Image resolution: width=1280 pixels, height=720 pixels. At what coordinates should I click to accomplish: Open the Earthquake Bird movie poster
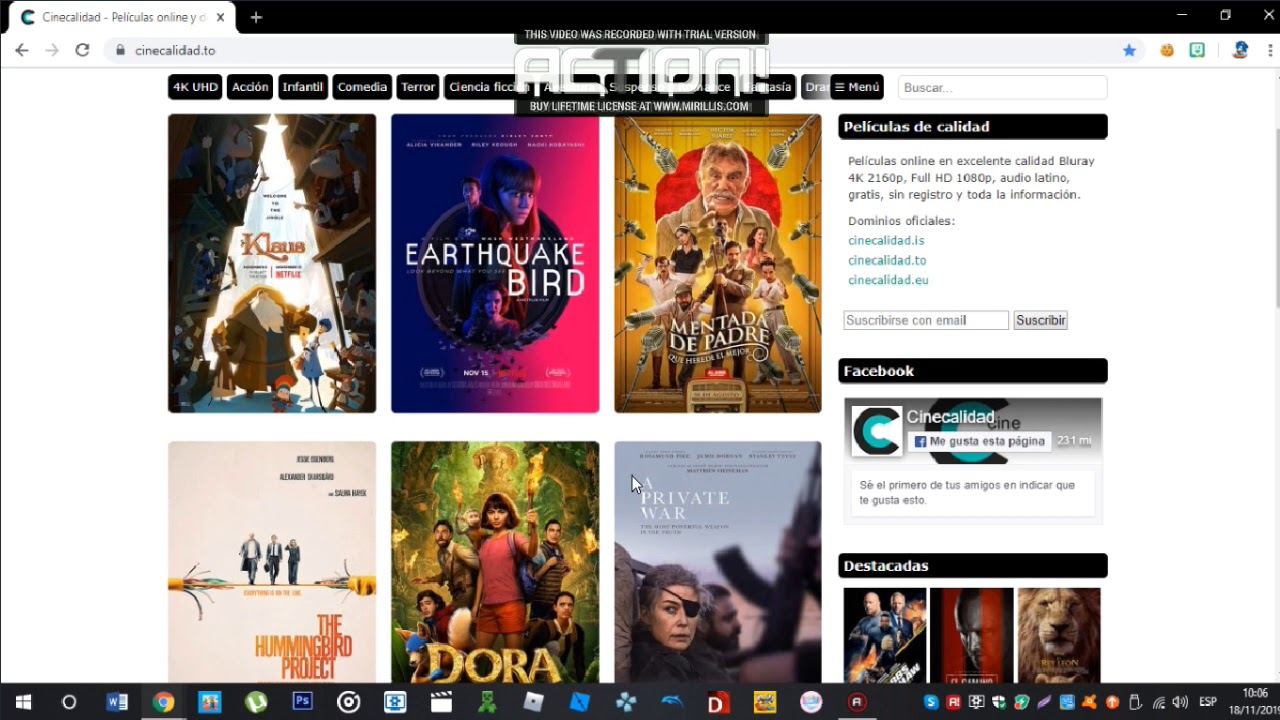click(x=494, y=262)
